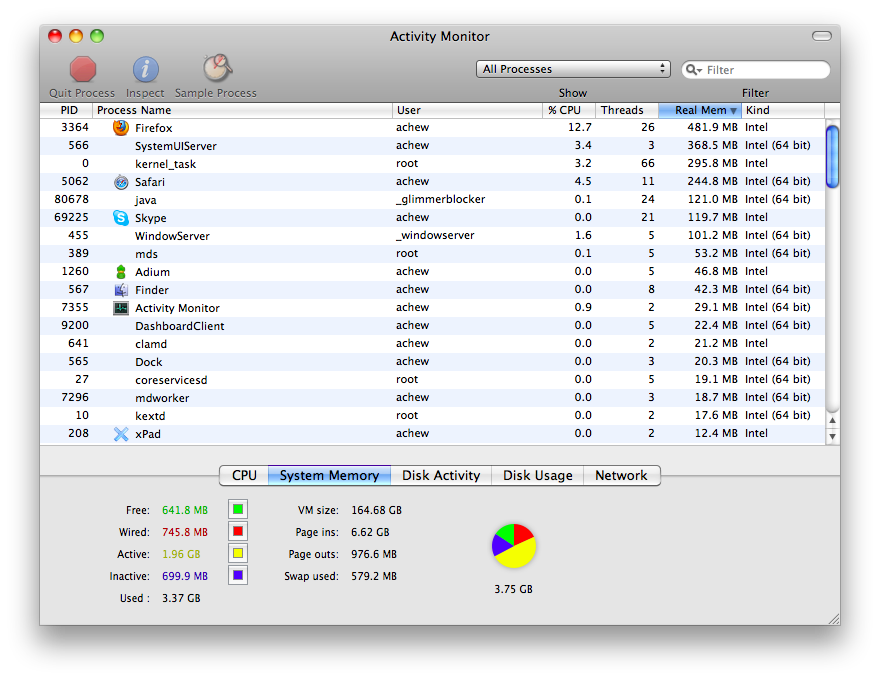Sort by the User column header
The image size is (880, 680).
[x=468, y=110]
